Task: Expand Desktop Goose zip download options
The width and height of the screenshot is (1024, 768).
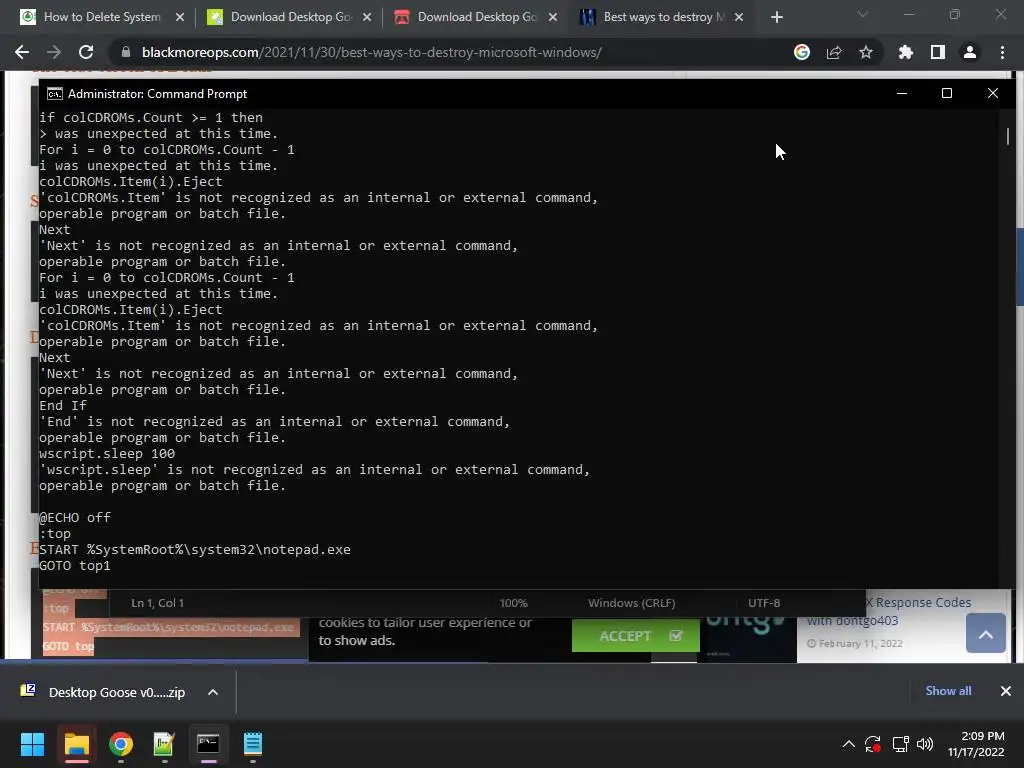Action: [213, 692]
